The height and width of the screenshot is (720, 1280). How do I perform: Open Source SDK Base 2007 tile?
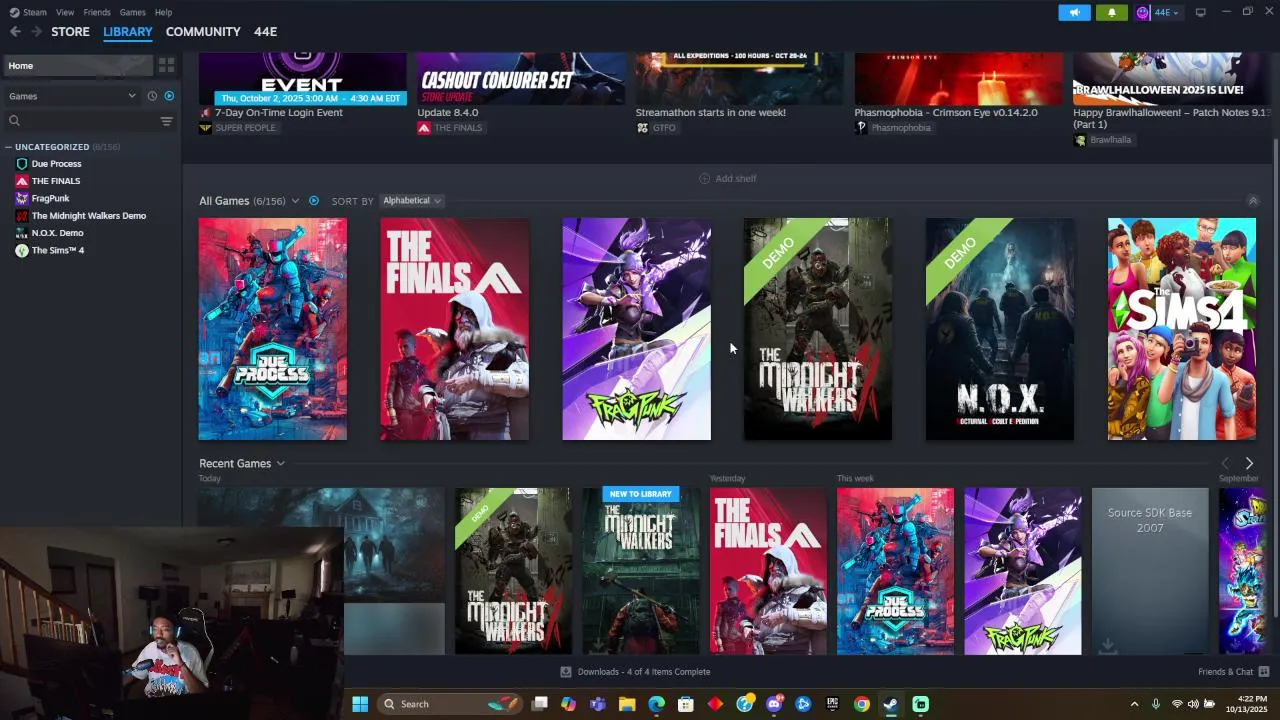point(1150,571)
